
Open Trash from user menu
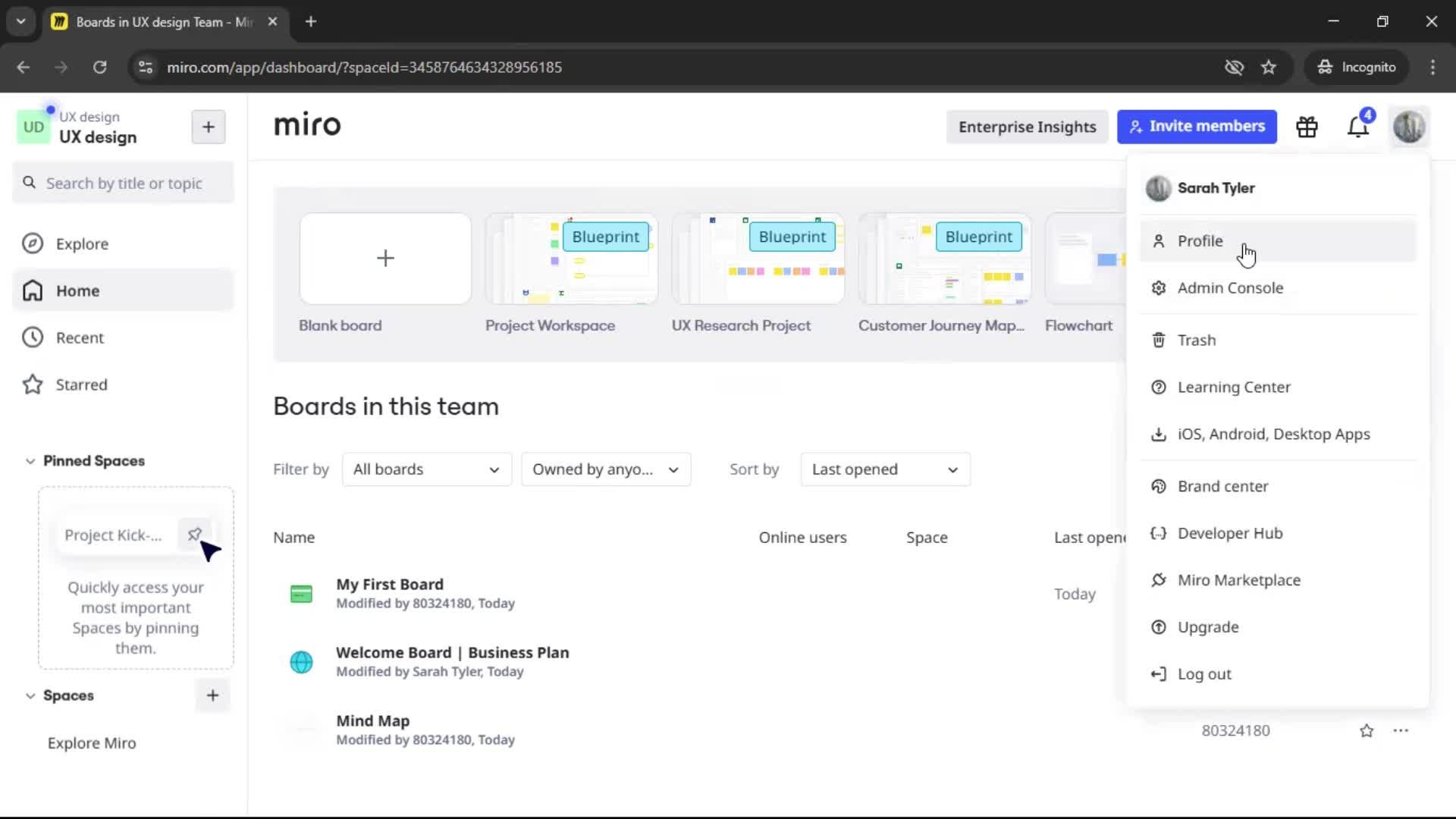point(1278,340)
